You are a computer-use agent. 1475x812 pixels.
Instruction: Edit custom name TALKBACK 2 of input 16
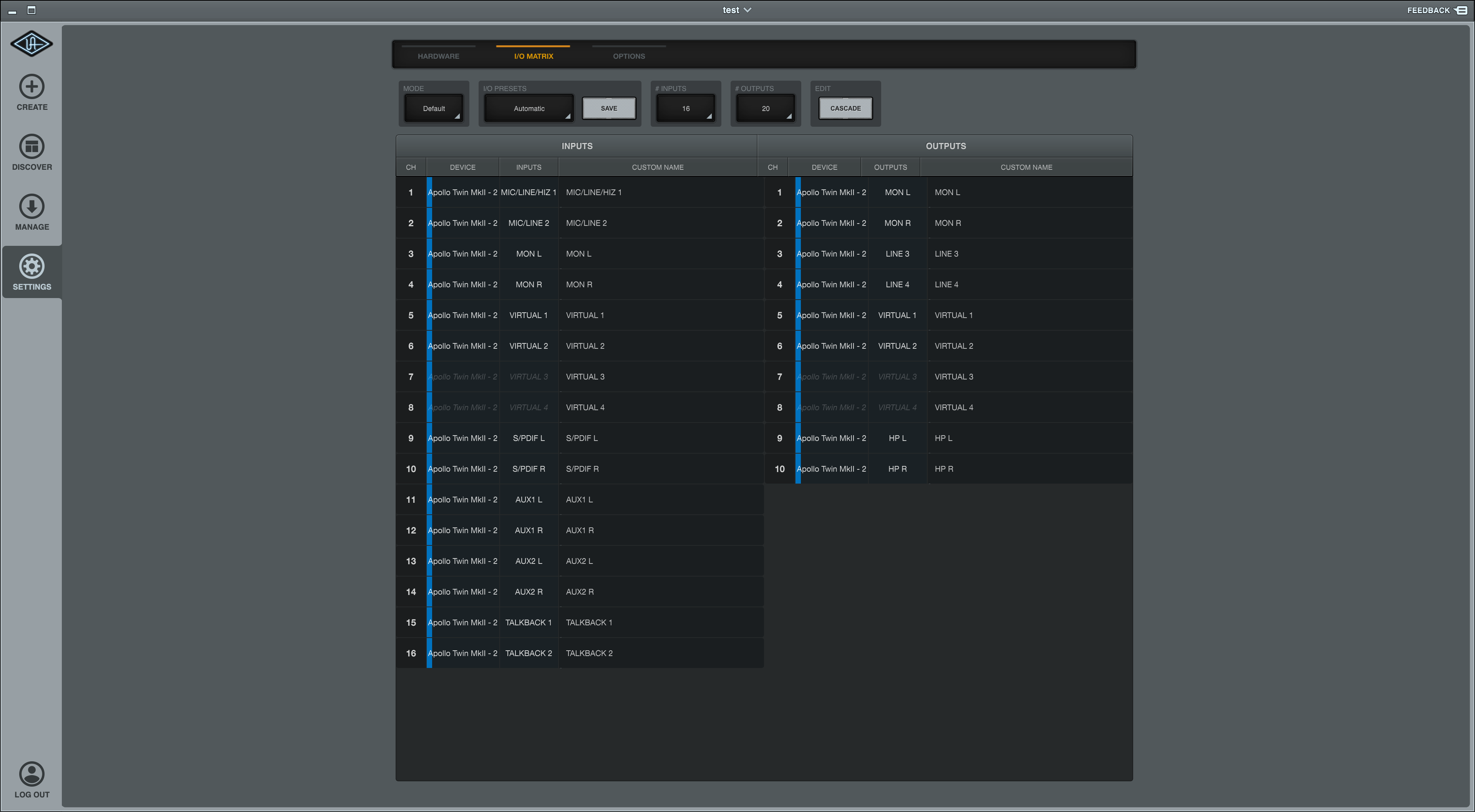click(x=661, y=653)
